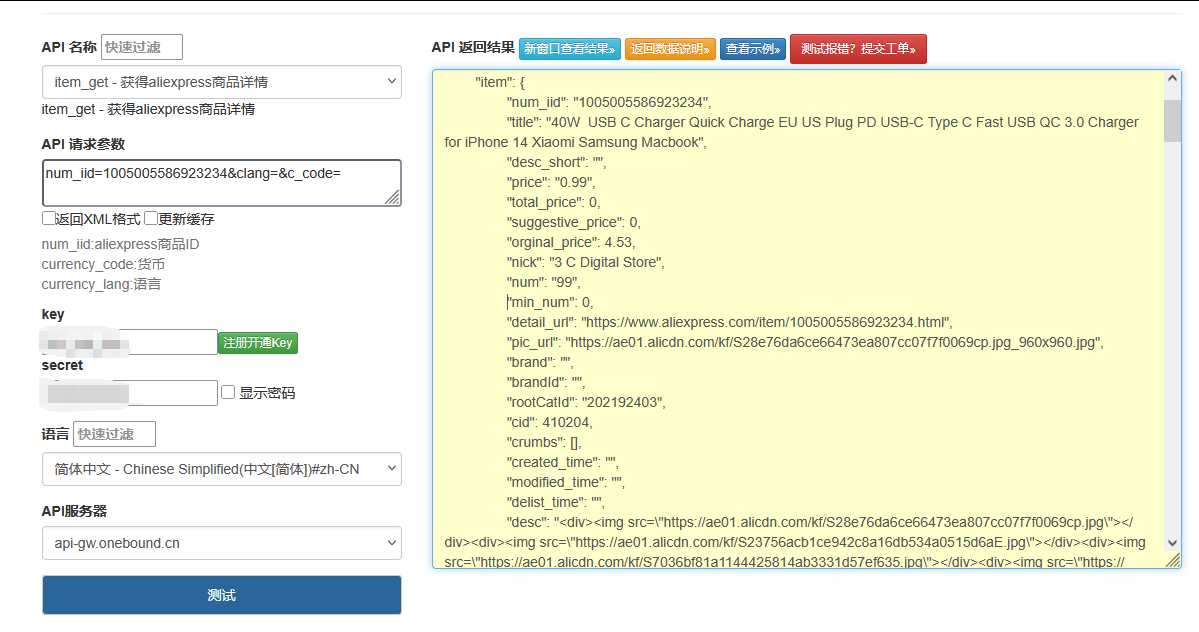Click the result scrollbar up arrow
1199x632 pixels.
[x=1172, y=78]
